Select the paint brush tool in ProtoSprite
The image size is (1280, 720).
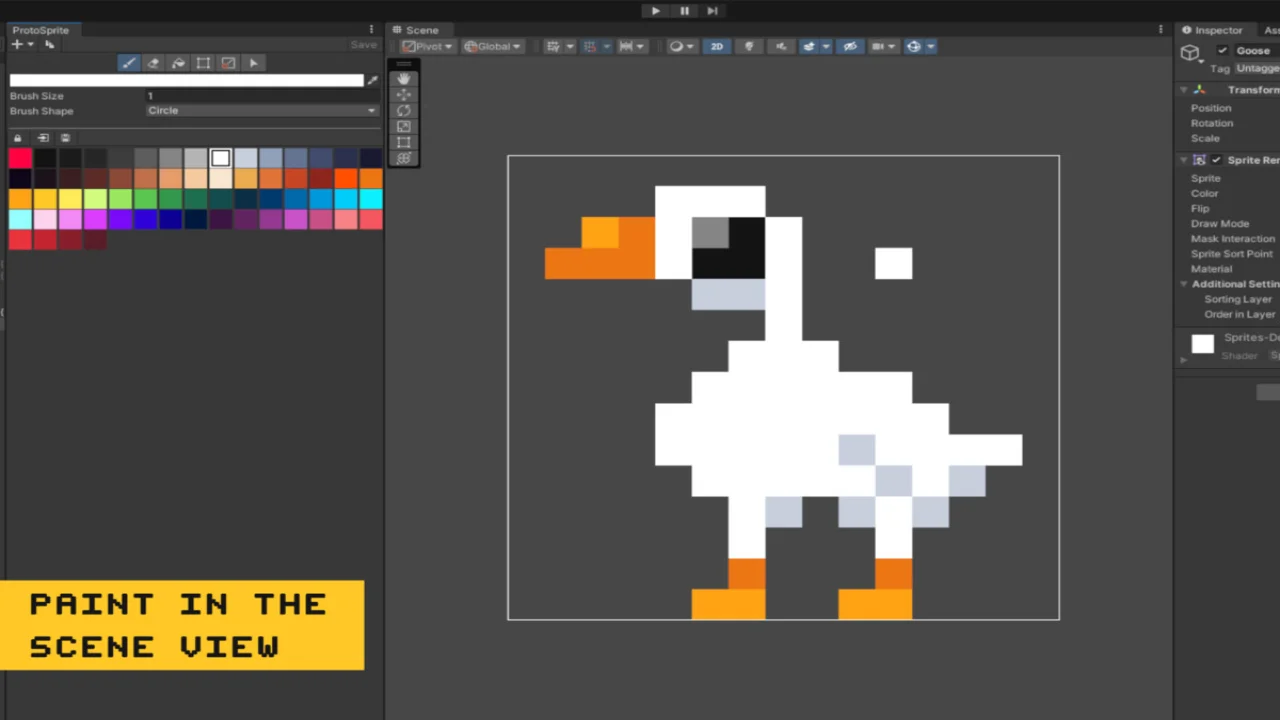(129, 63)
